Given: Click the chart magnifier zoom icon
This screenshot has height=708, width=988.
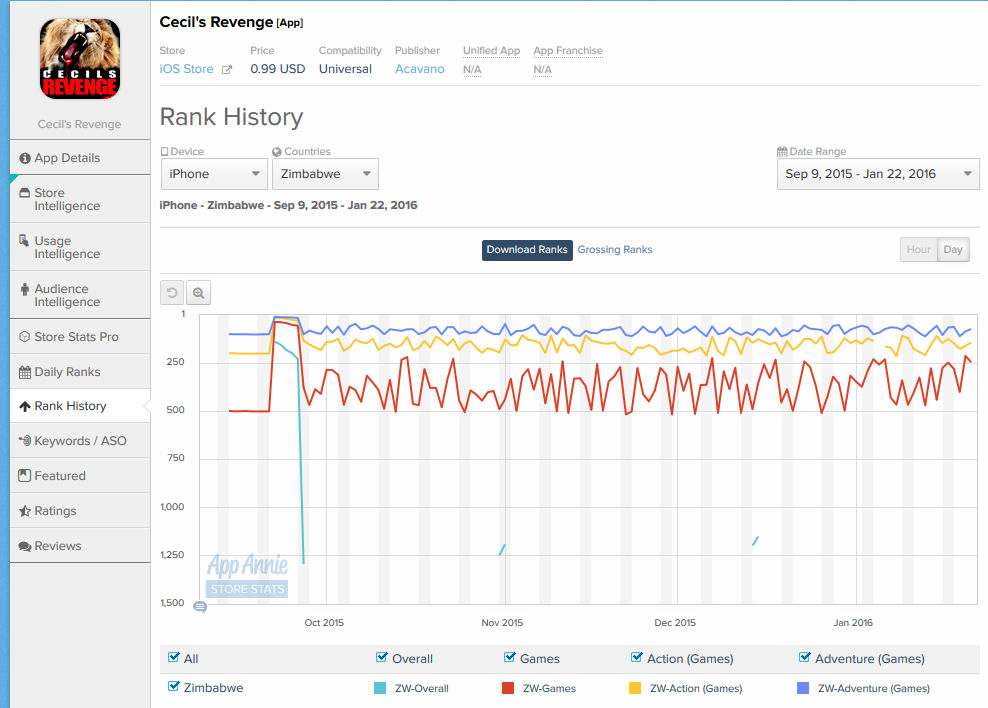Looking at the screenshot, I should point(198,293).
